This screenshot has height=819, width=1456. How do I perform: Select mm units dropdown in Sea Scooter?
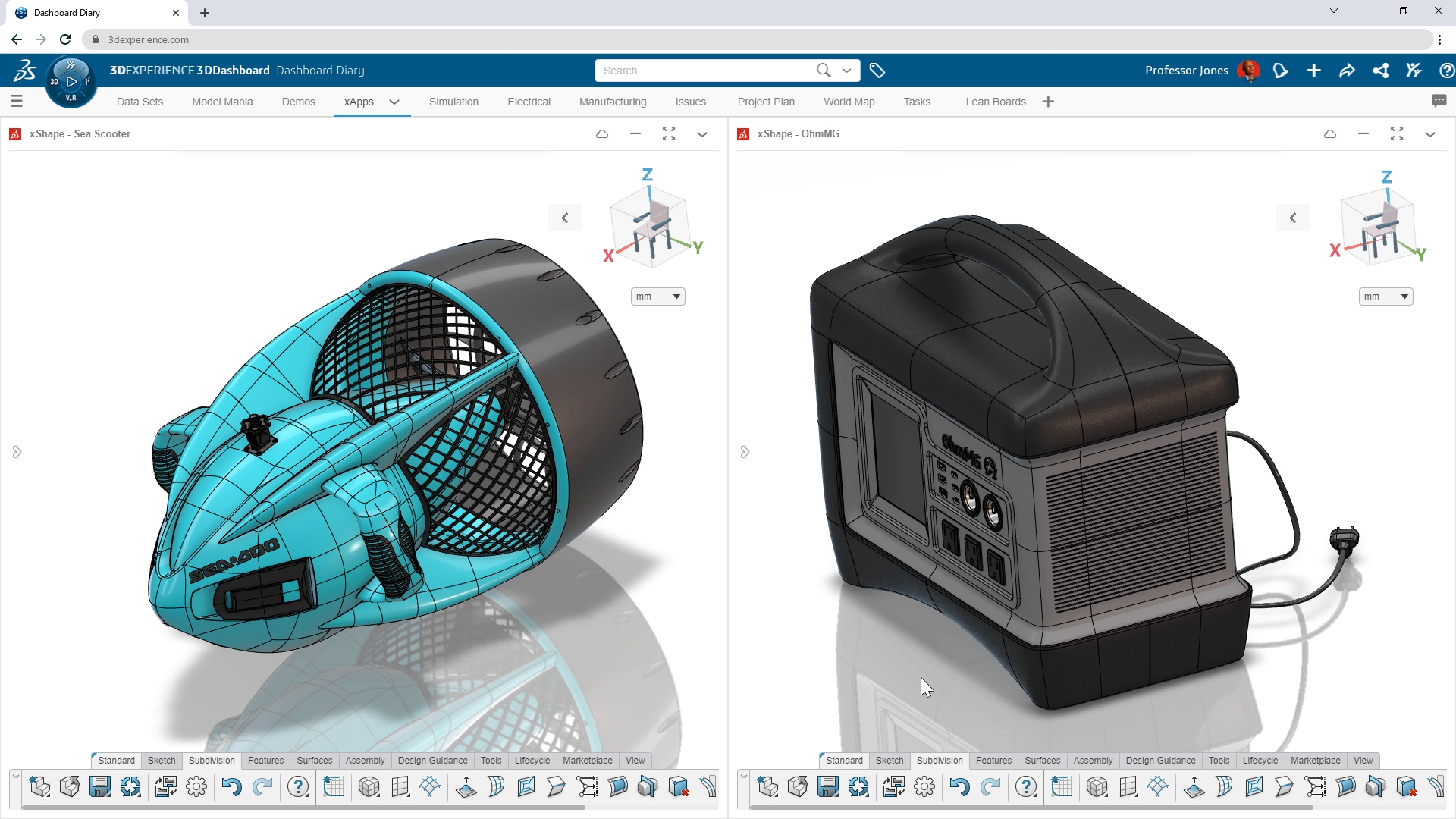[657, 295]
